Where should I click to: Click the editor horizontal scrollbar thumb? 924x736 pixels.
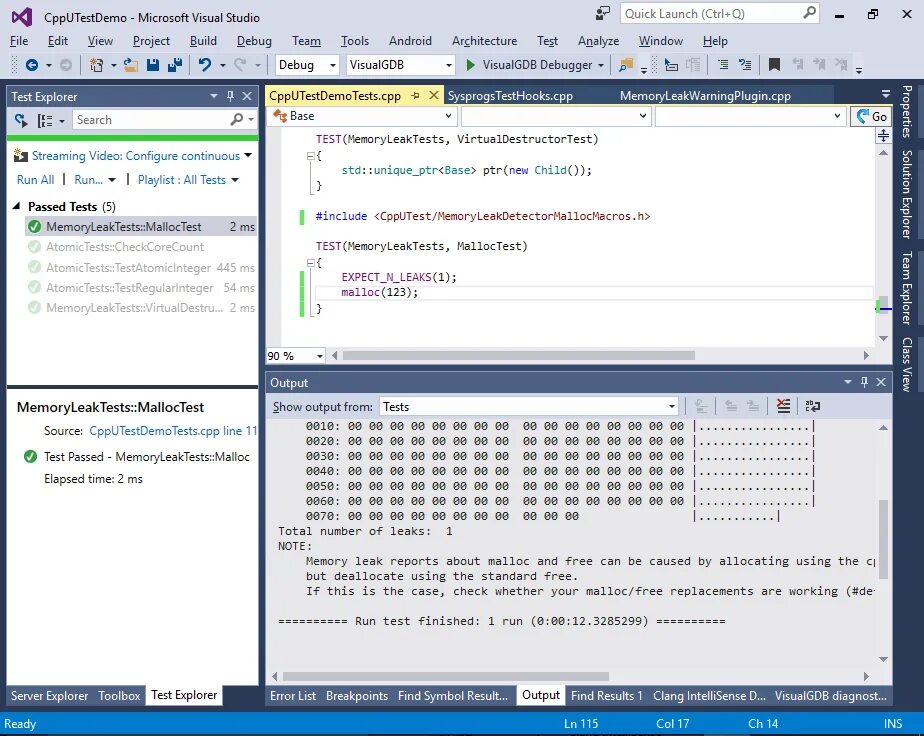[x=519, y=355]
